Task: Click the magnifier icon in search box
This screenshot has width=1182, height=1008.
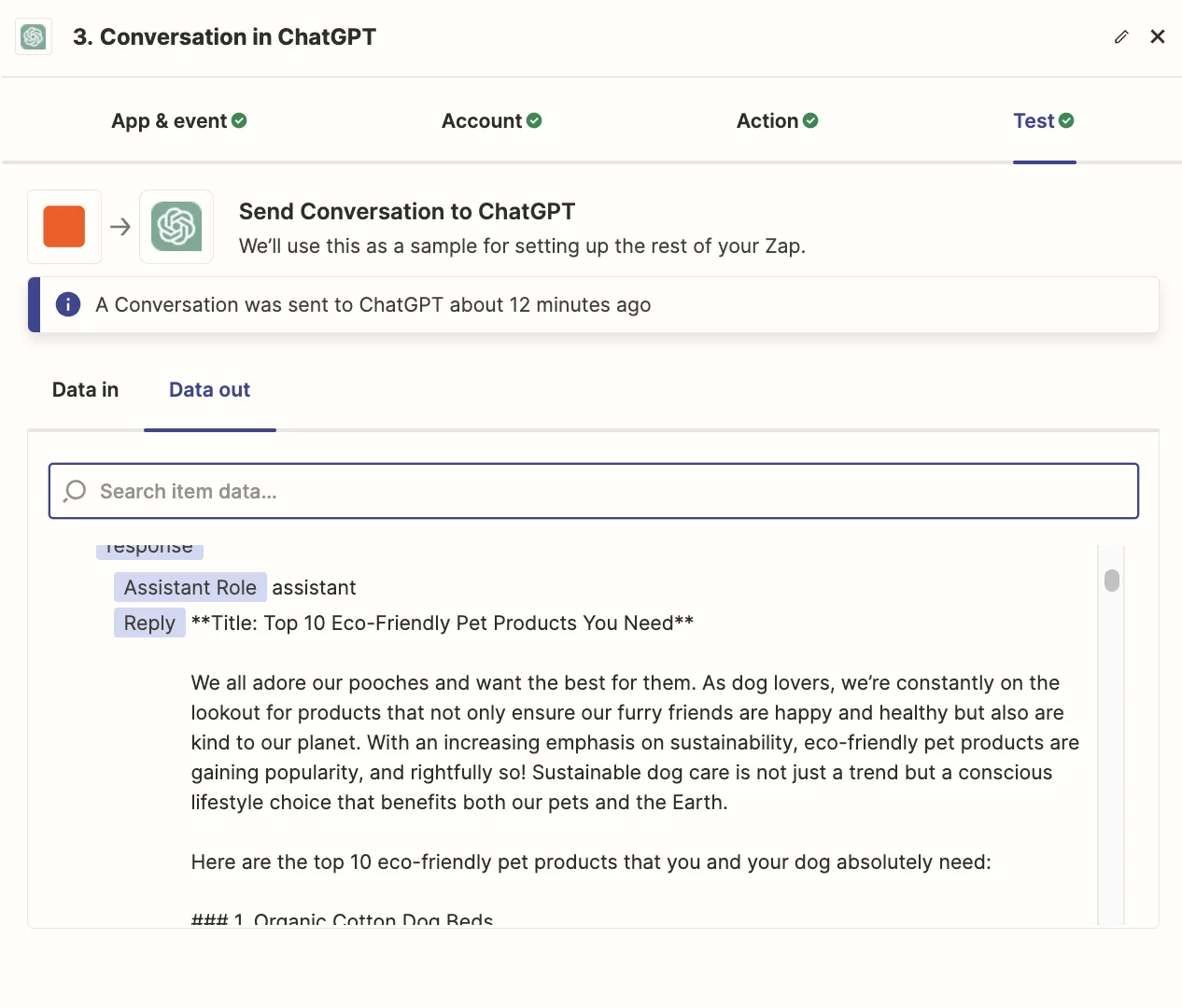Action: point(75,491)
